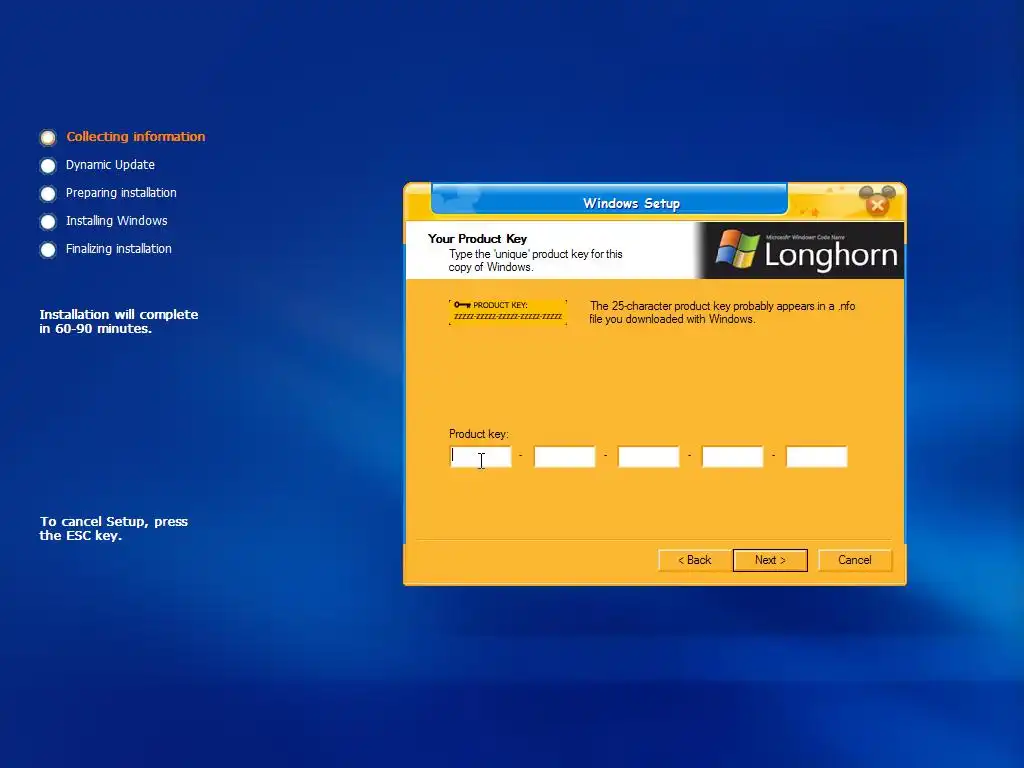Viewport: 1024px width, 768px height.
Task: Cancel the Windows Setup wizard
Action: pyautogui.click(x=854, y=560)
